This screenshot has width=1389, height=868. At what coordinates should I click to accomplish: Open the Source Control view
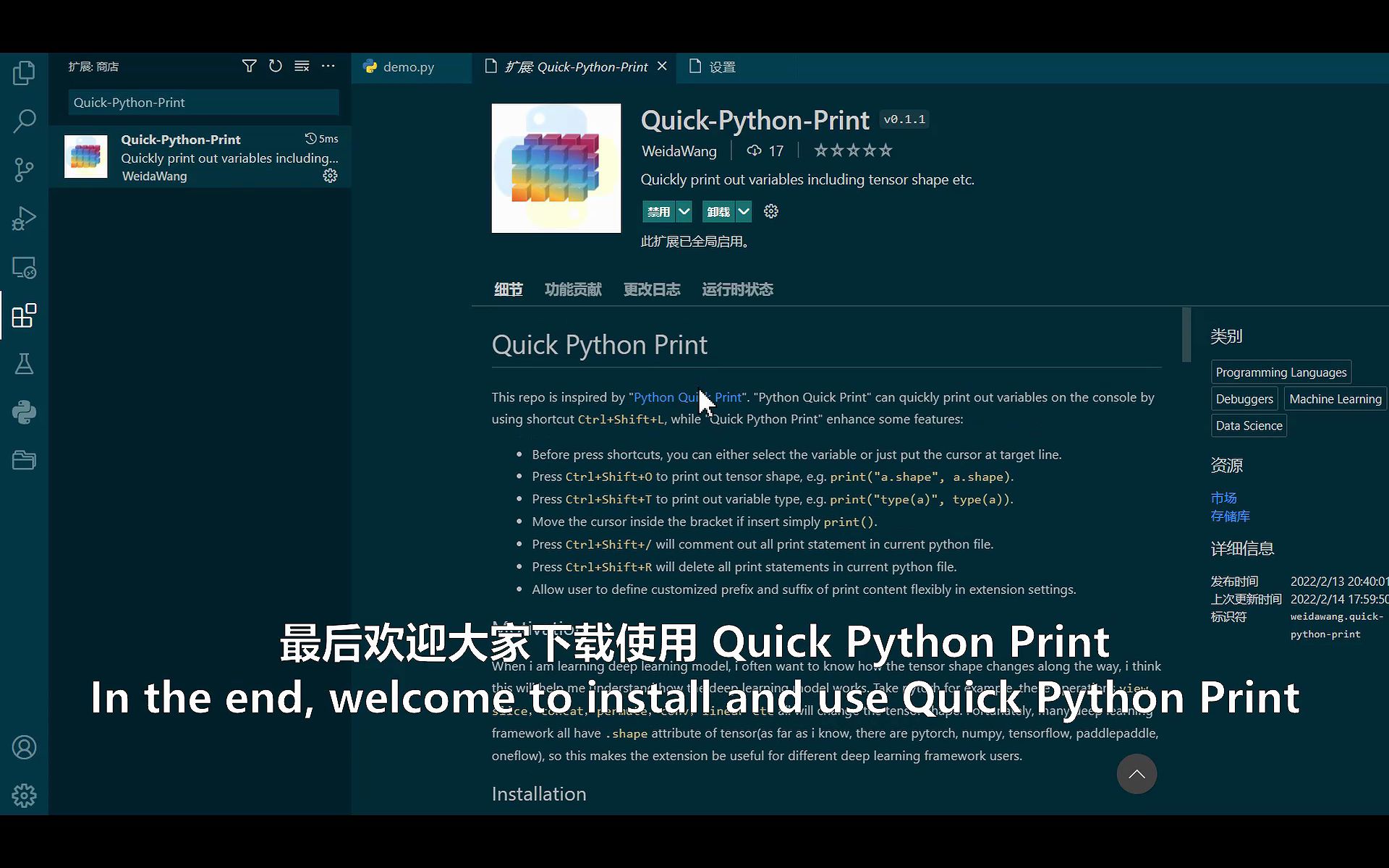tap(25, 169)
